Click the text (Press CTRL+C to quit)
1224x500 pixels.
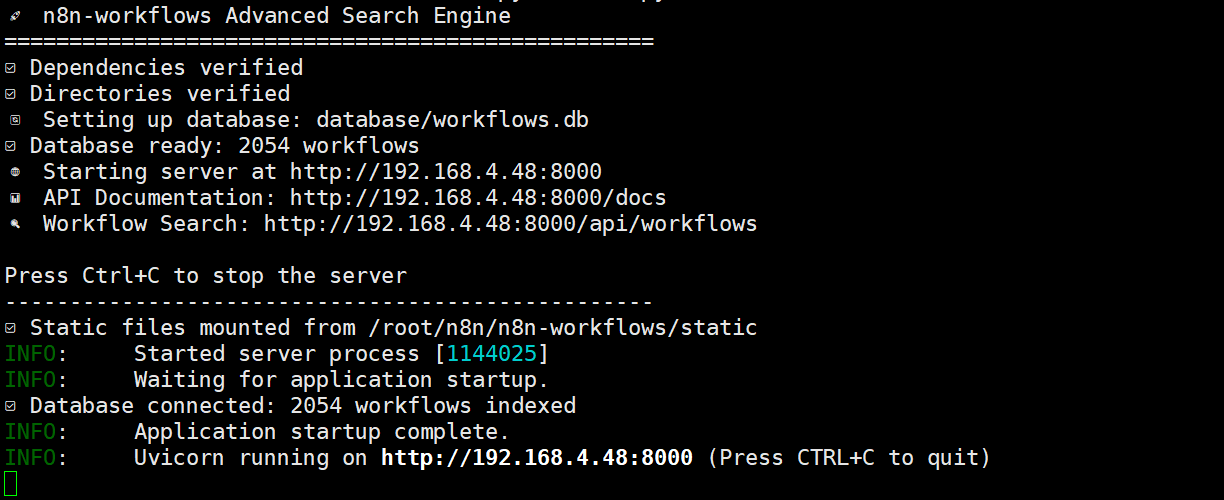click(x=849, y=458)
